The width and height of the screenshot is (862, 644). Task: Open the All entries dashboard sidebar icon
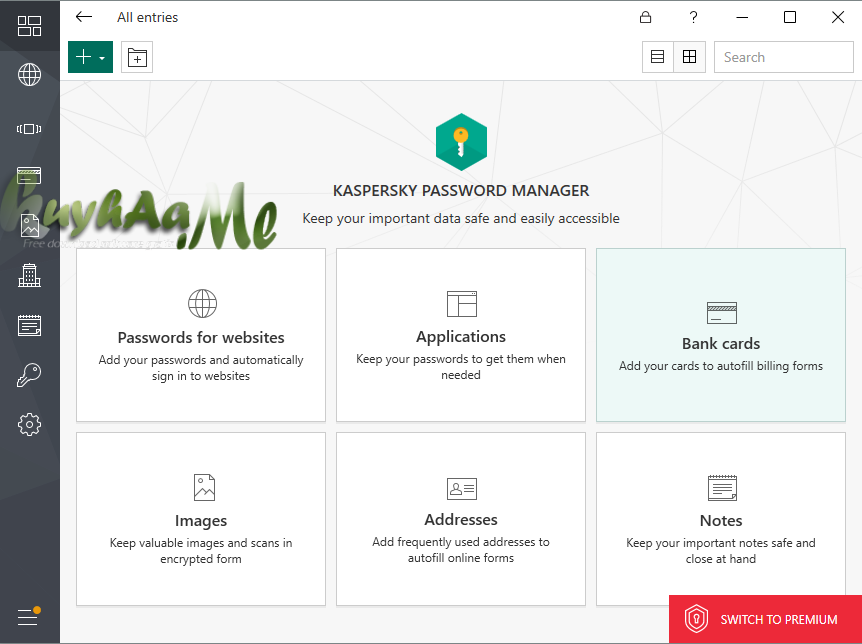point(29,26)
